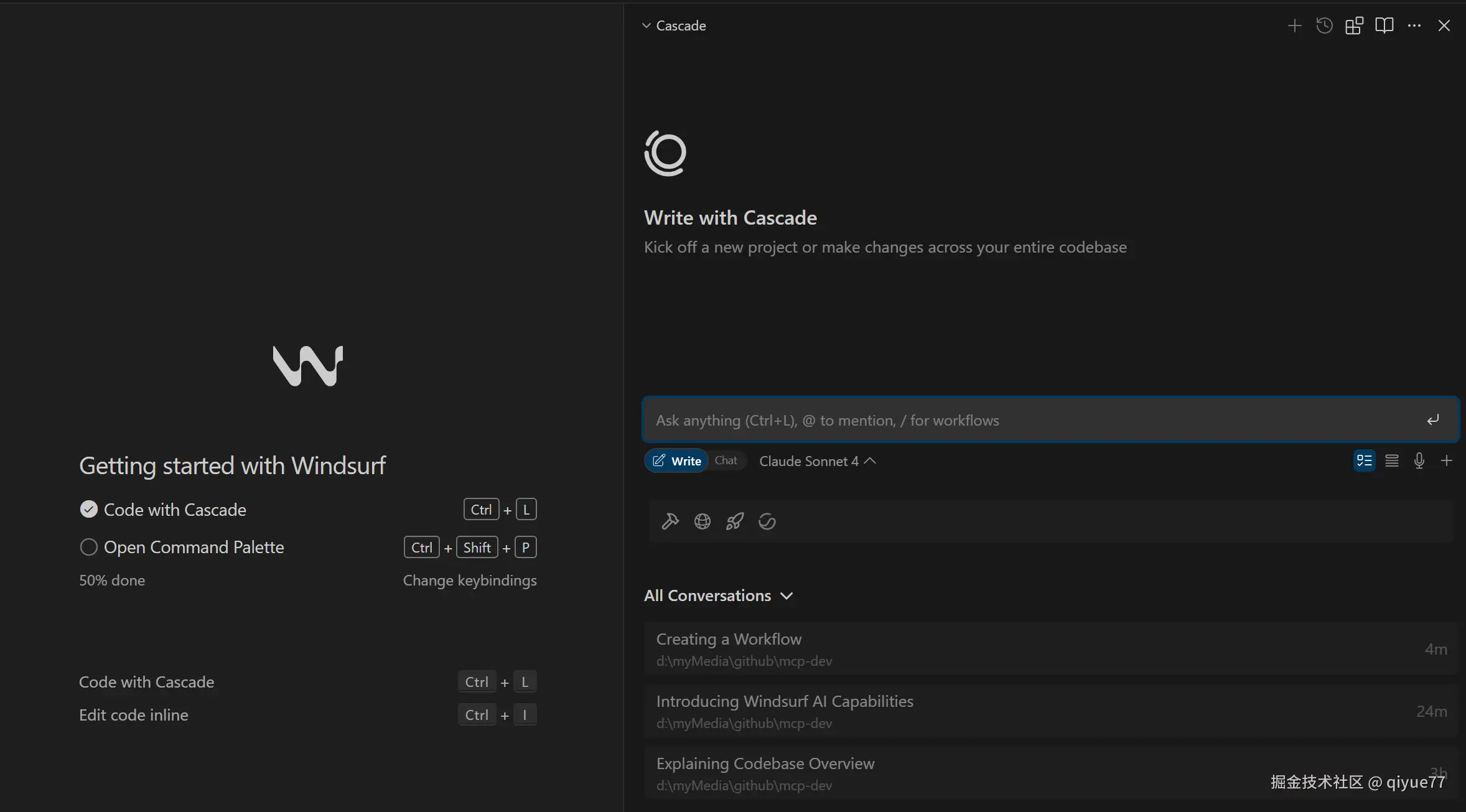Start voice input with microphone icon
Viewport: 1466px width, 812px height.
pos(1419,461)
